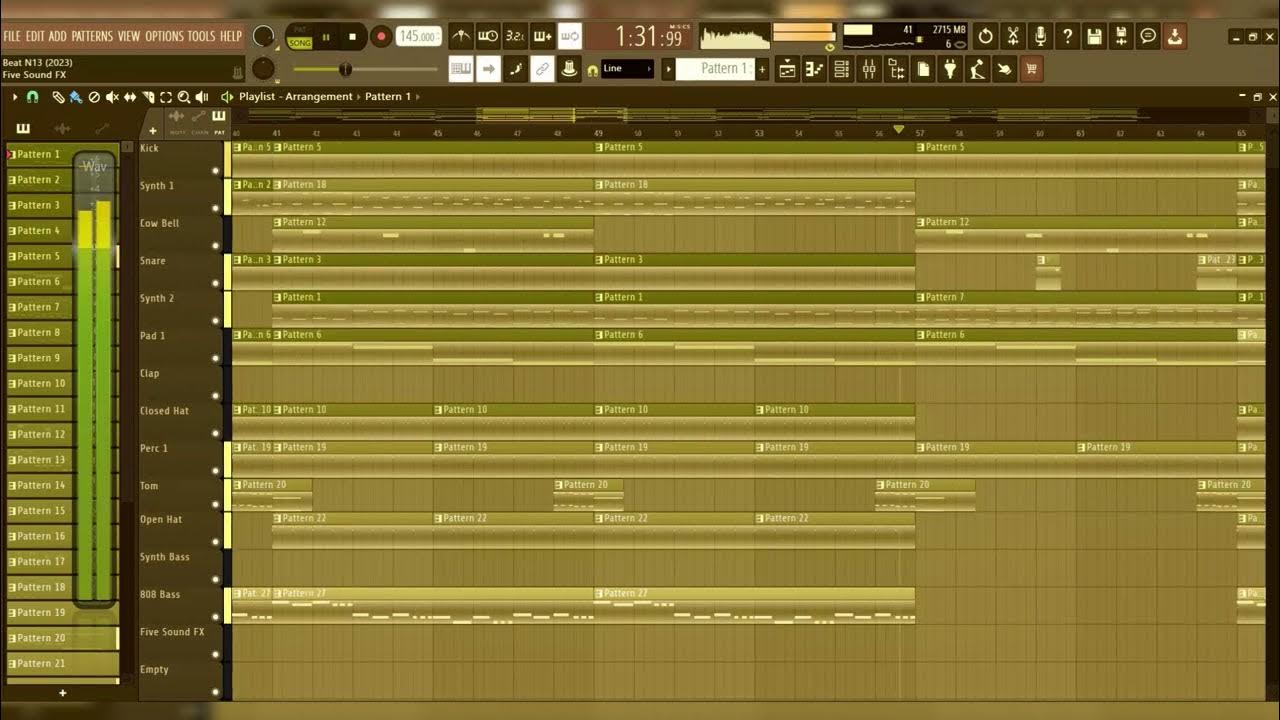Open the PATTERNS menu

[x=92, y=36]
